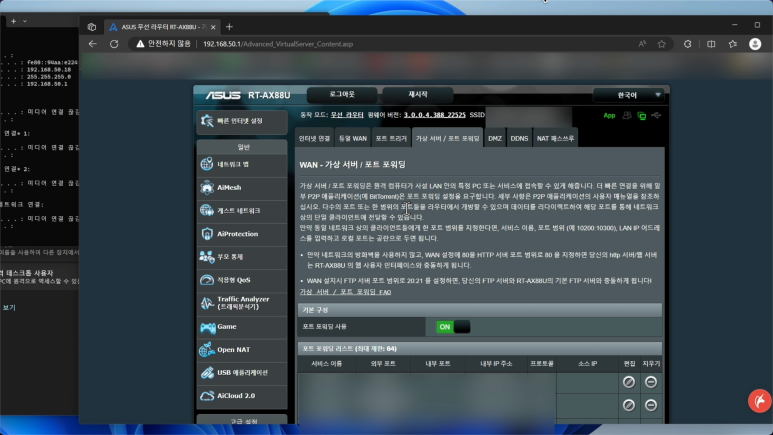Open the browser profile avatar
This screenshot has width=773, height=435.
tap(755, 44)
